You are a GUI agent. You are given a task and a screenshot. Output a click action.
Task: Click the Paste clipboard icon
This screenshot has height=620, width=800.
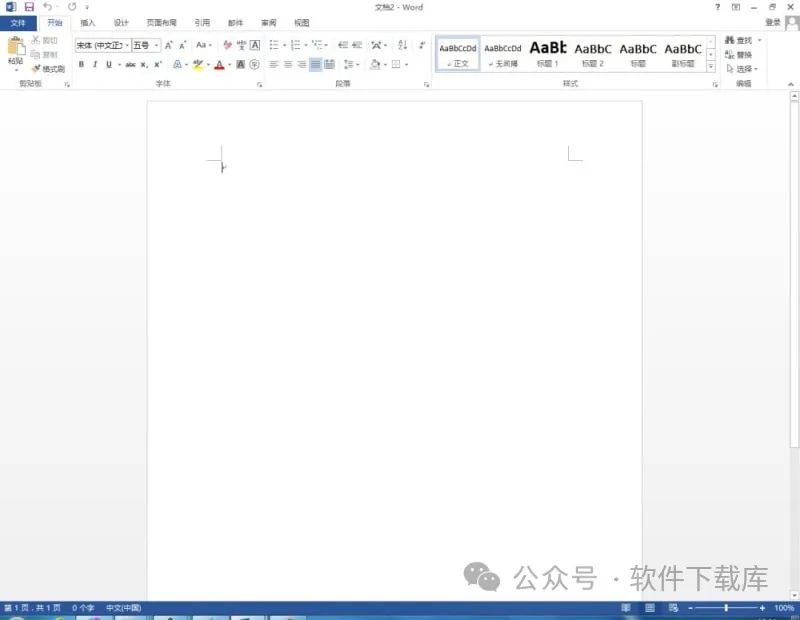click(x=16, y=47)
